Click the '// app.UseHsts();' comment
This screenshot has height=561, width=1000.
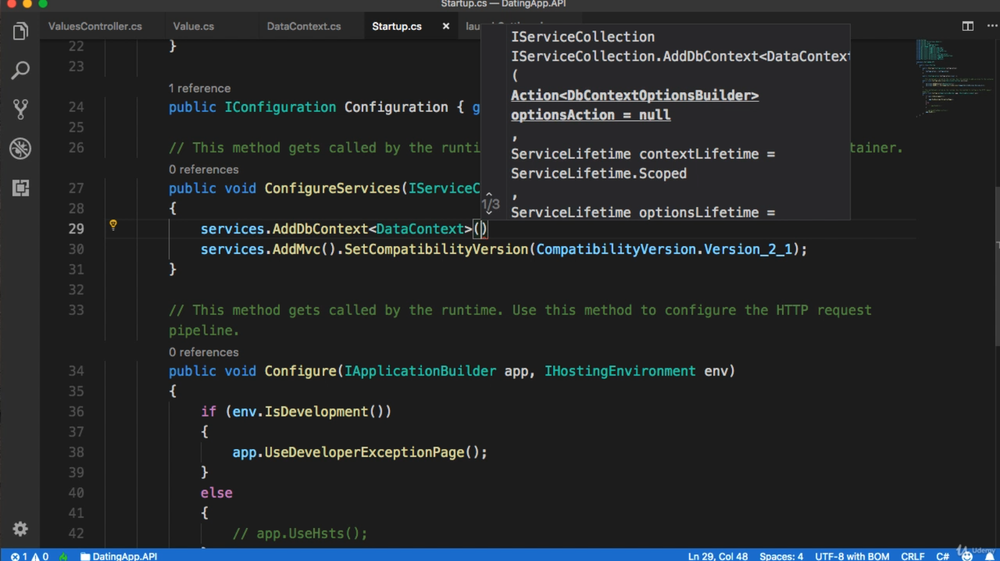click(300, 534)
